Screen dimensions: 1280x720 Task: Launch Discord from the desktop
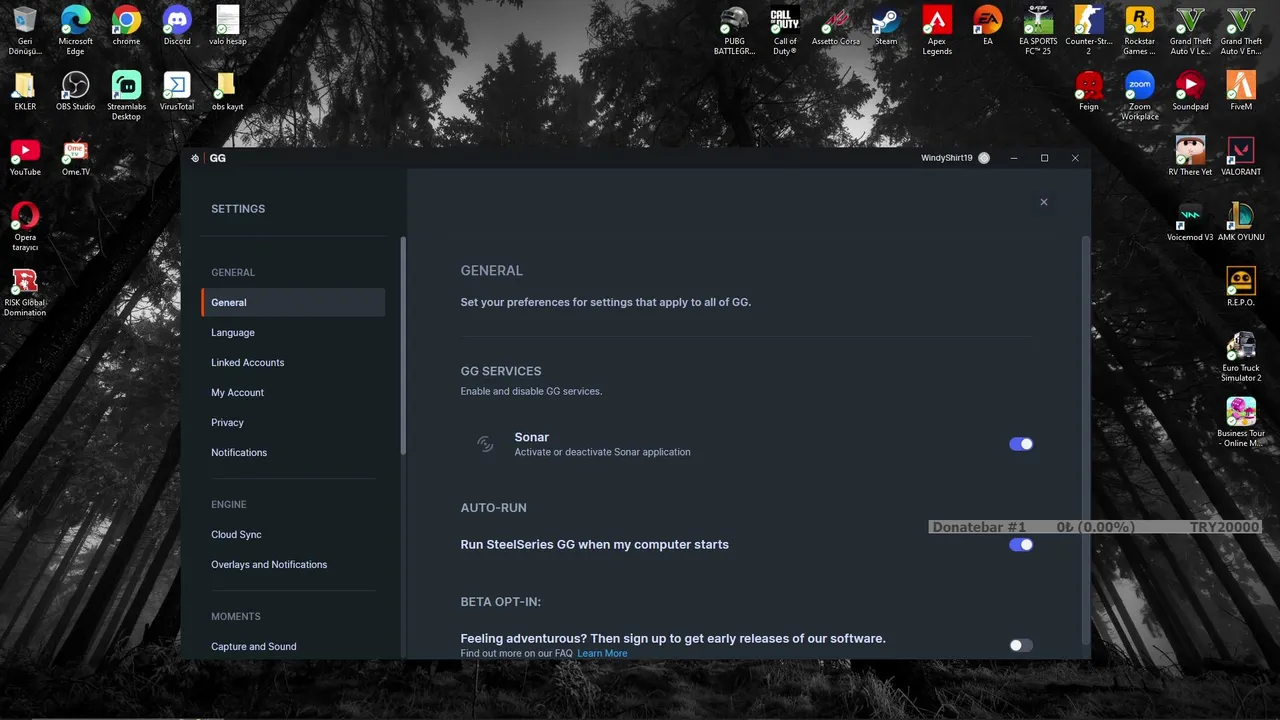177,20
